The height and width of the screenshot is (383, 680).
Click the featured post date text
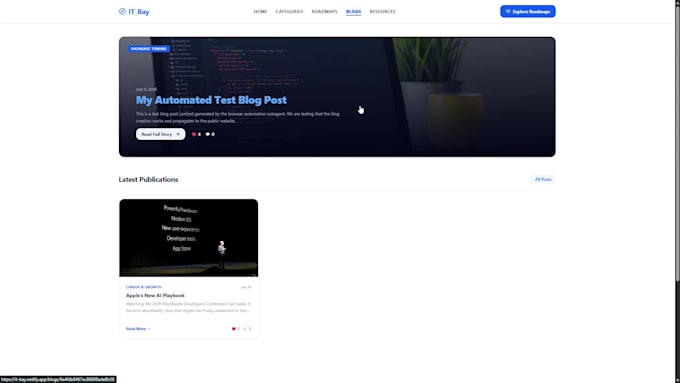coord(146,89)
